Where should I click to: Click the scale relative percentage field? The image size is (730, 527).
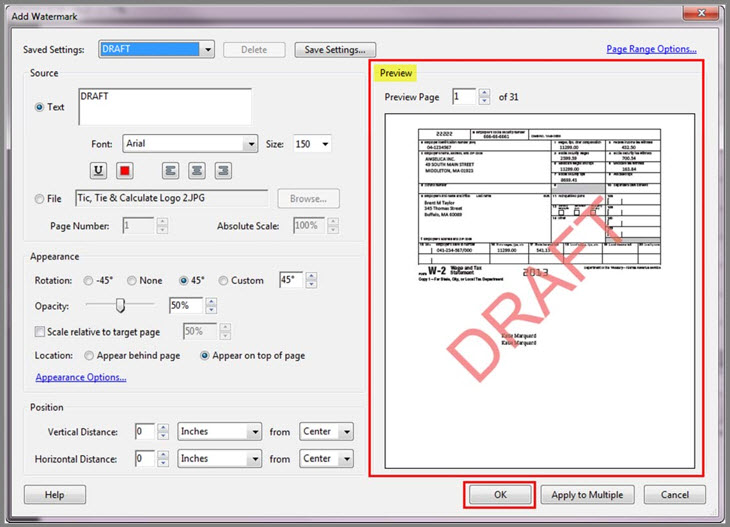coord(200,331)
